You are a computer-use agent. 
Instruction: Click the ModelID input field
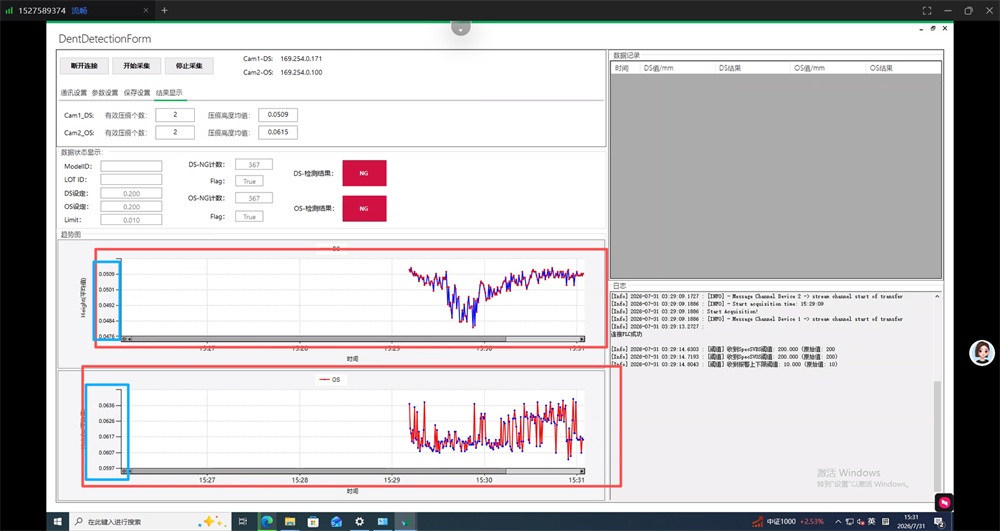(x=131, y=166)
